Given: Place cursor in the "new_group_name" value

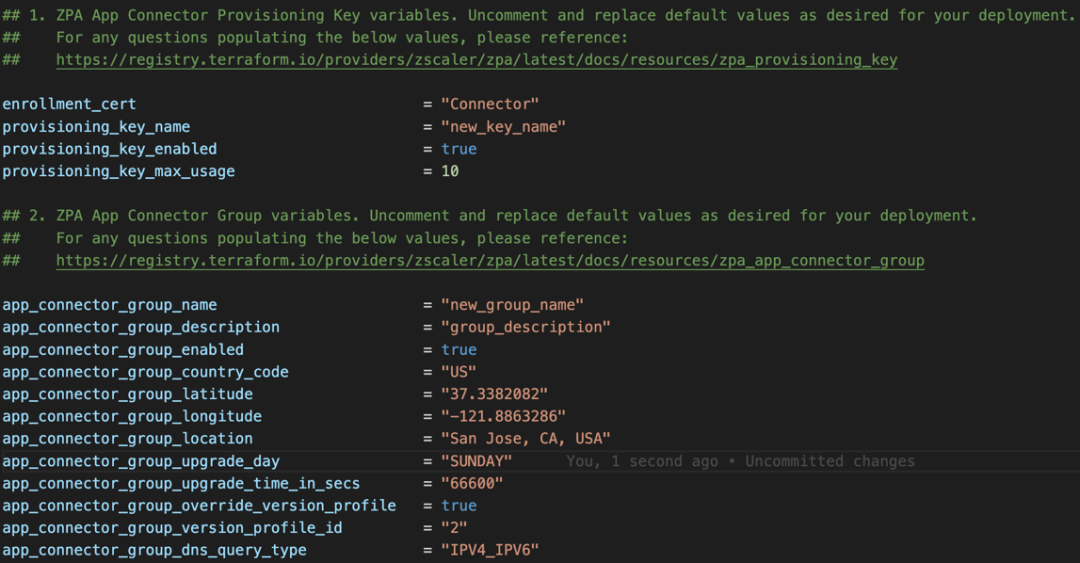Looking at the screenshot, I should [512, 305].
